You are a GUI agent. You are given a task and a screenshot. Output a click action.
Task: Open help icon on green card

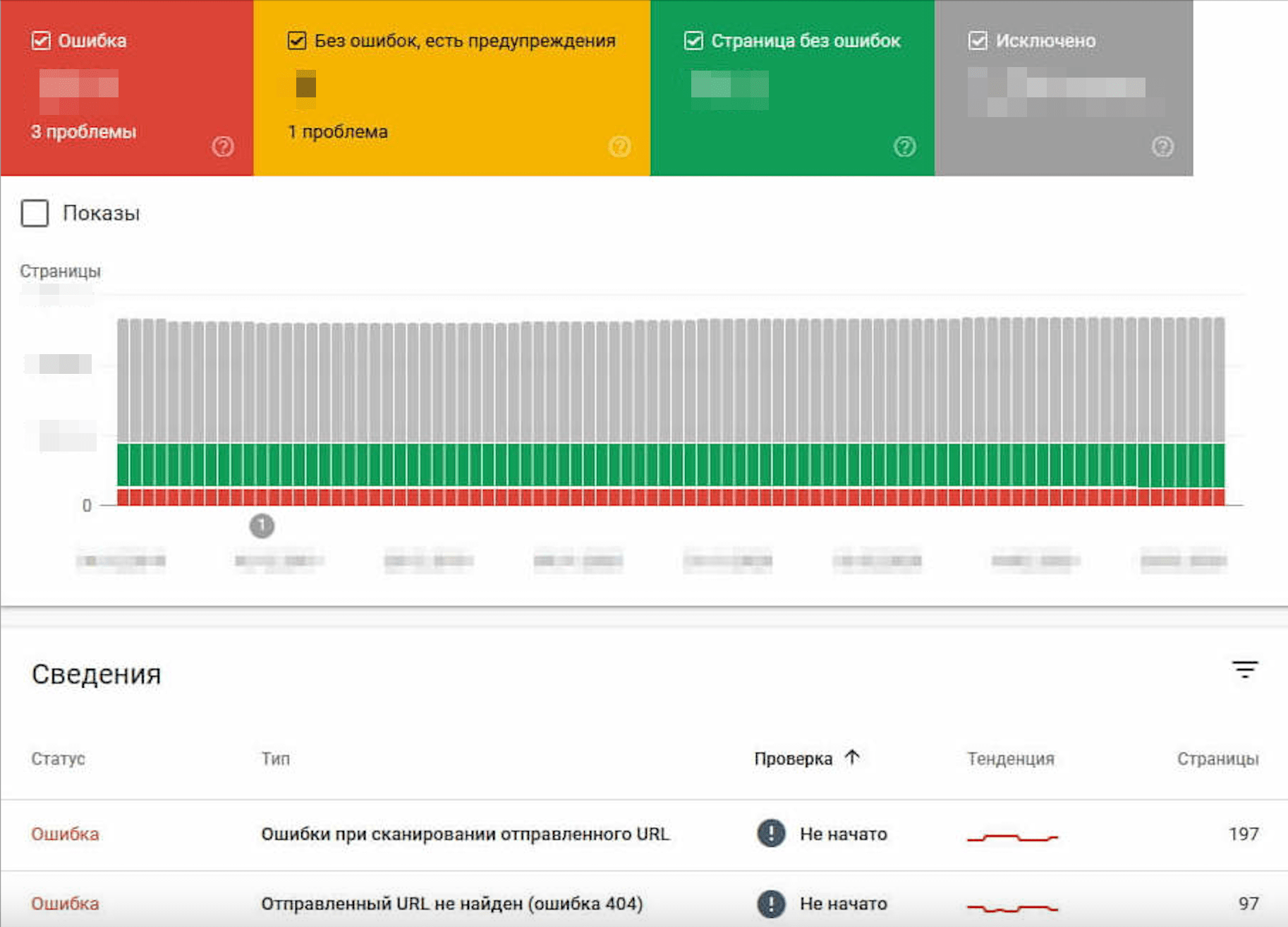[905, 147]
